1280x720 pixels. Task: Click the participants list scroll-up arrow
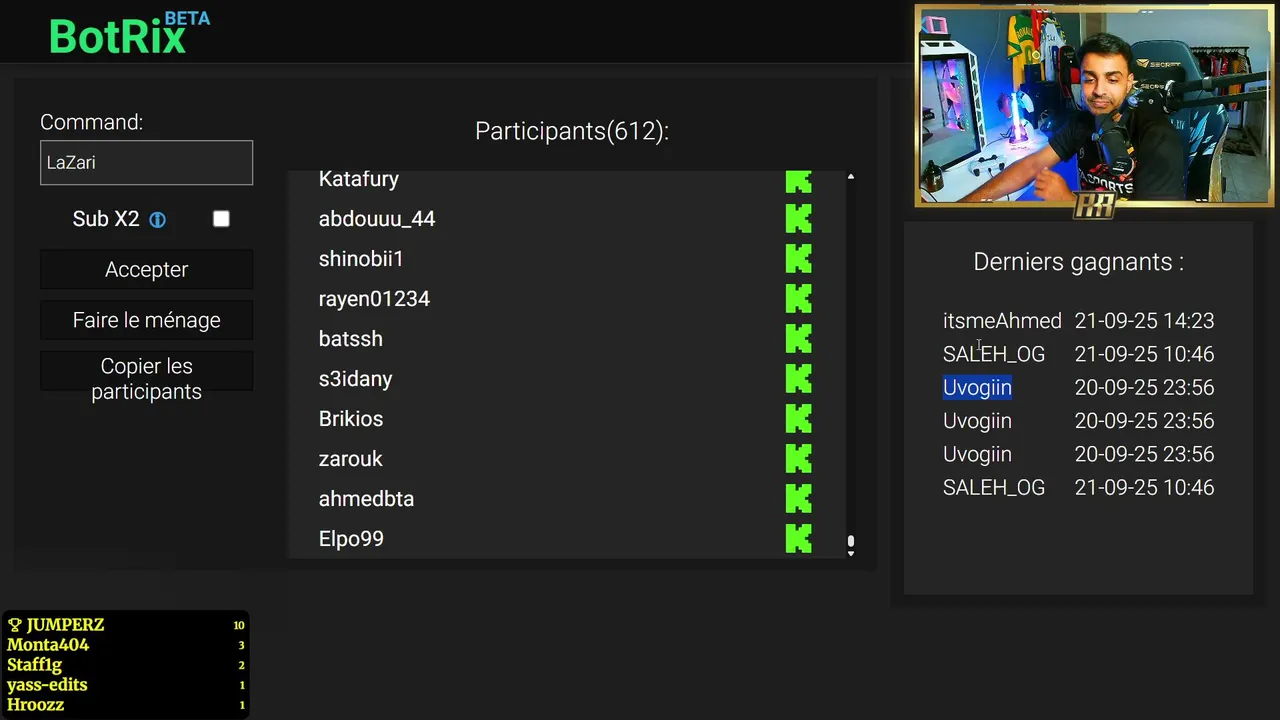click(851, 177)
